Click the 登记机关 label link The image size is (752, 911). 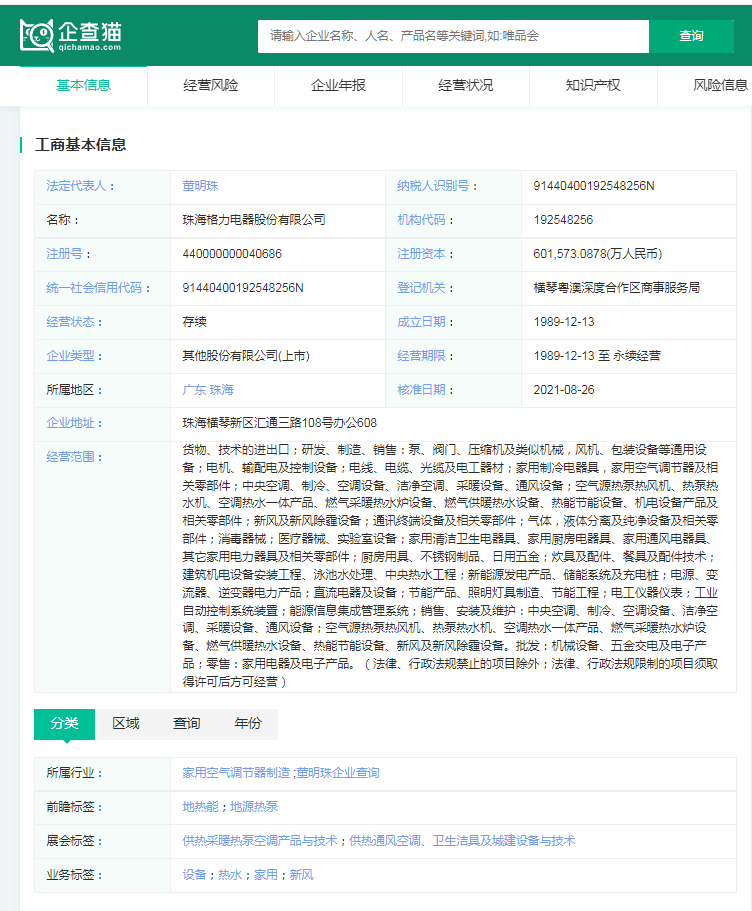click(421, 288)
